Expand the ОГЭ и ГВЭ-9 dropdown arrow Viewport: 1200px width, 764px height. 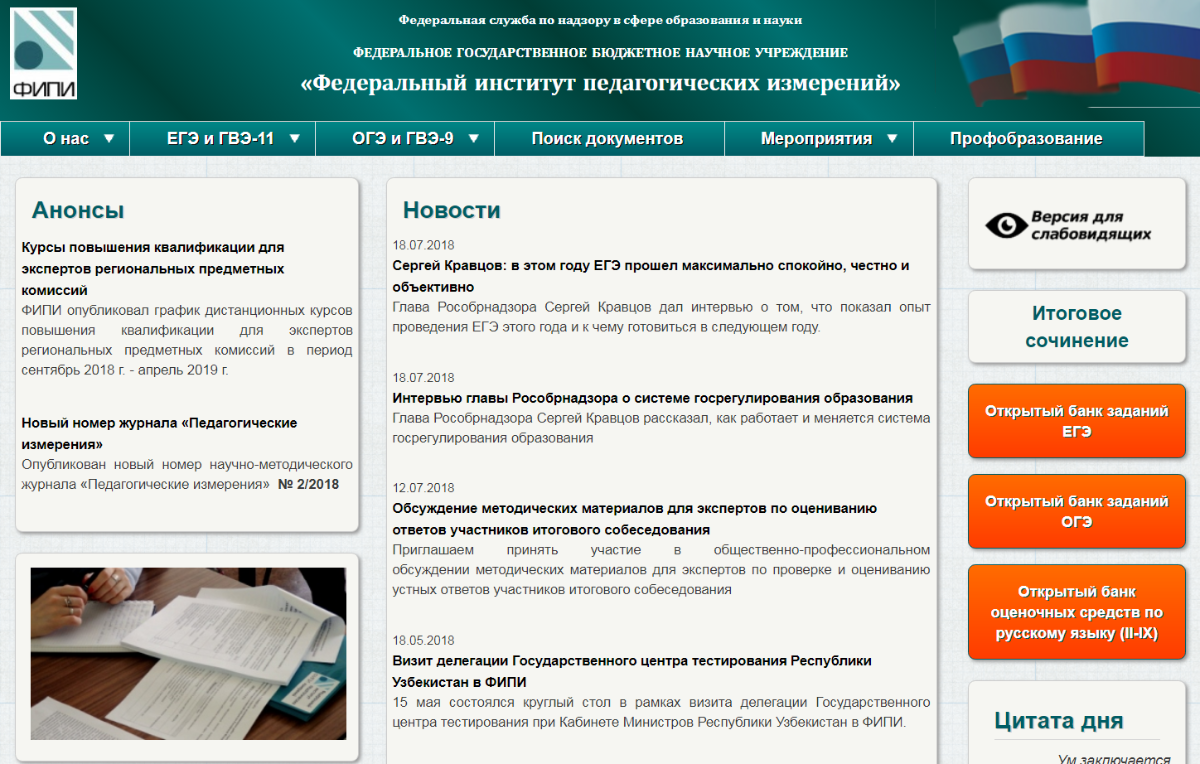pyautogui.click(x=474, y=139)
